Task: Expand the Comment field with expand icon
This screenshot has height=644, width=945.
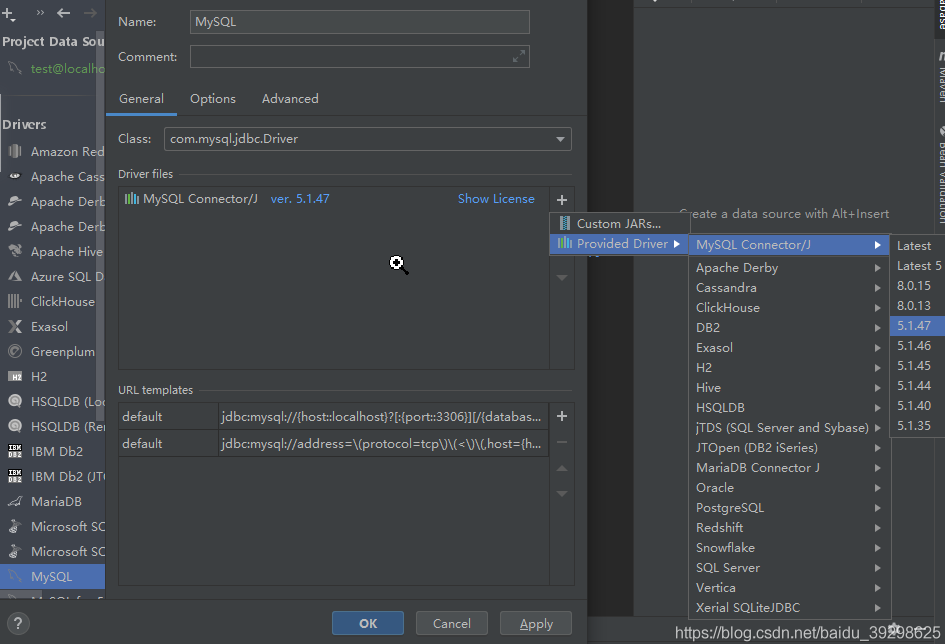Action: [518, 57]
